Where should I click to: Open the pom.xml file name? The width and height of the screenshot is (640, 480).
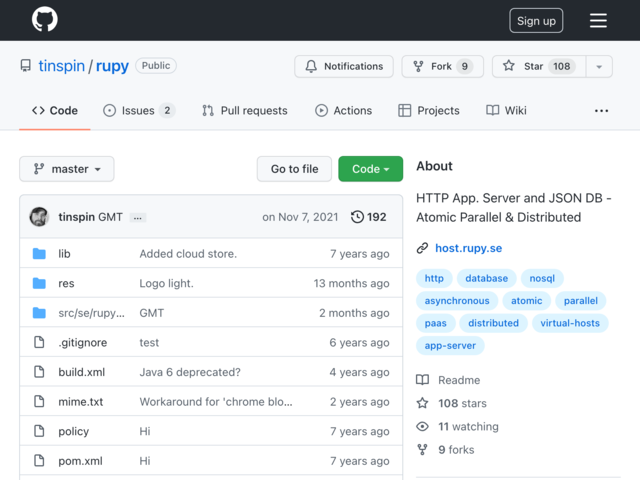coord(80,461)
